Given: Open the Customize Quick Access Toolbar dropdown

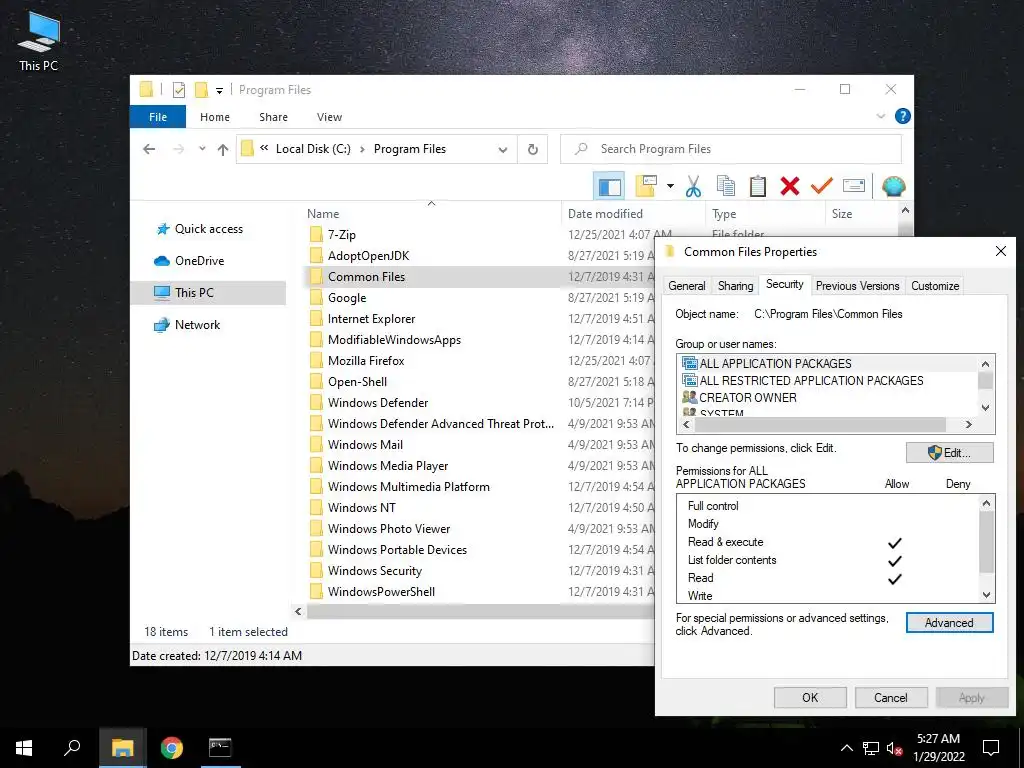Looking at the screenshot, I should 219,91.
